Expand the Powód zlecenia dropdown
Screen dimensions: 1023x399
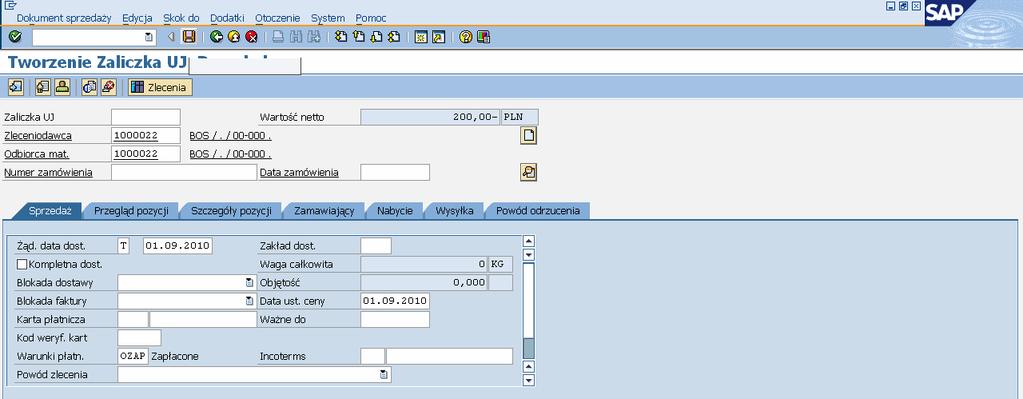tap(384, 375)
